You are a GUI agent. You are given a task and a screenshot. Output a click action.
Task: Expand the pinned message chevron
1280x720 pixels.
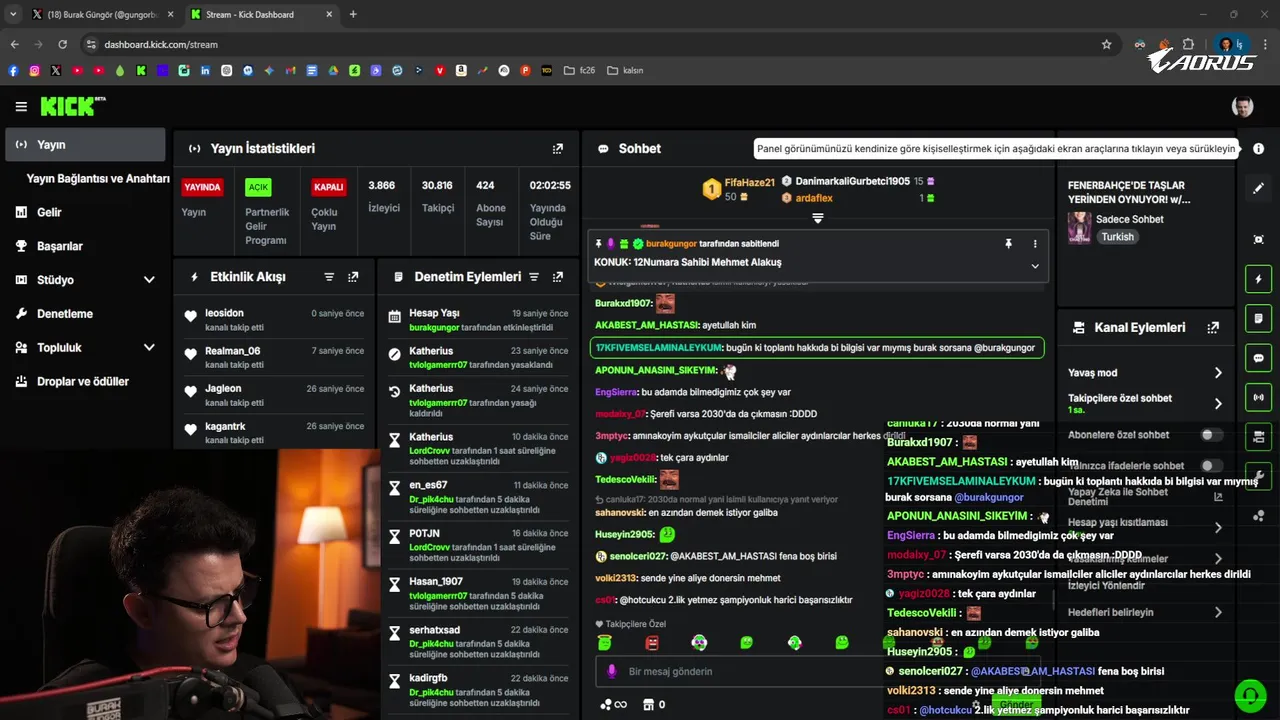pos(1035,266)
